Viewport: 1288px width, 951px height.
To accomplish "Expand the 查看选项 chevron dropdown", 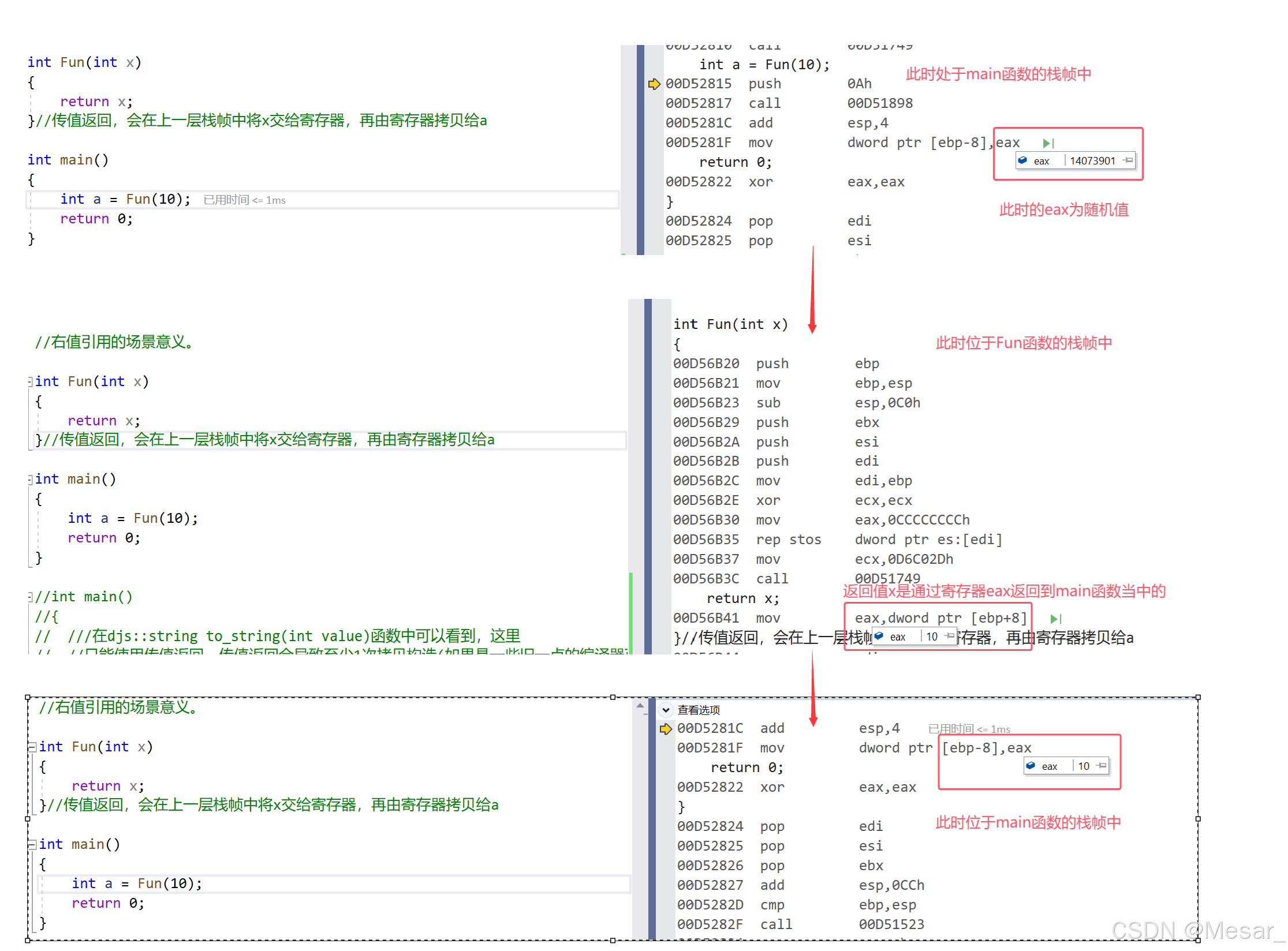I will point(666,710).
